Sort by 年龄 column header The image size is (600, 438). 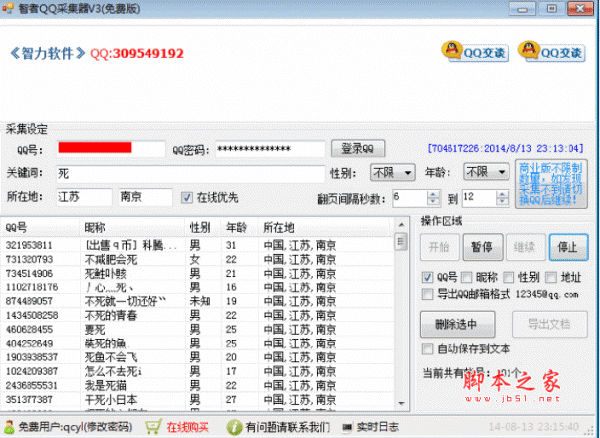240,228
